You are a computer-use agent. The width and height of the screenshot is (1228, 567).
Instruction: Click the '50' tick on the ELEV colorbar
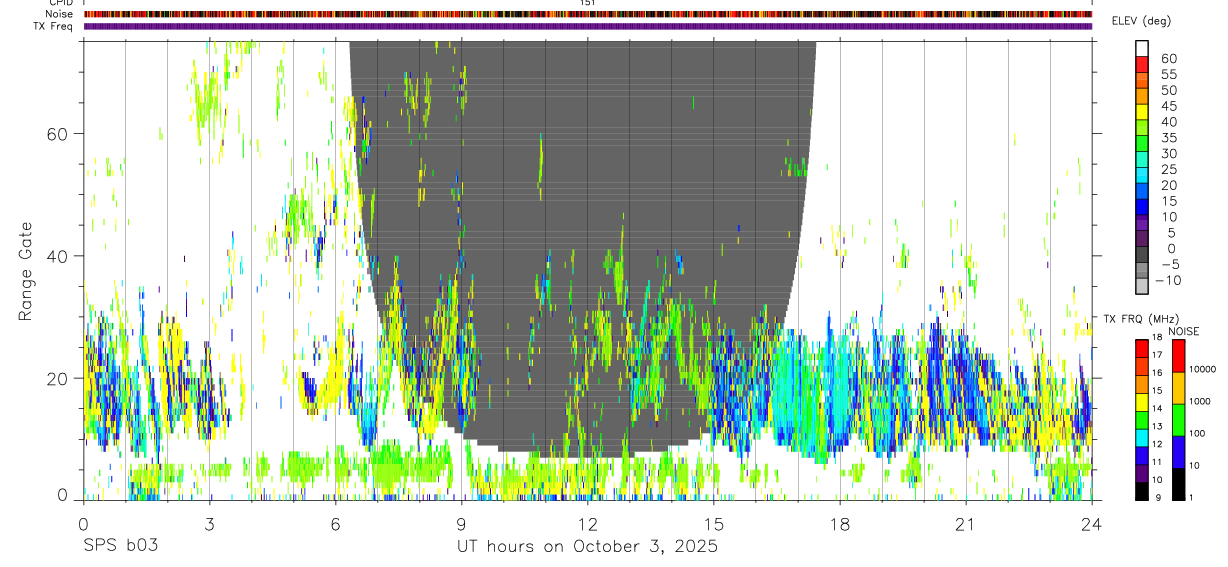[1169, 91]
